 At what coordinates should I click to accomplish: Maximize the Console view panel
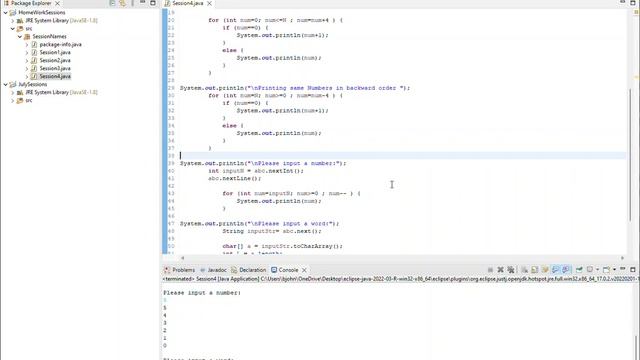point(633,270)
